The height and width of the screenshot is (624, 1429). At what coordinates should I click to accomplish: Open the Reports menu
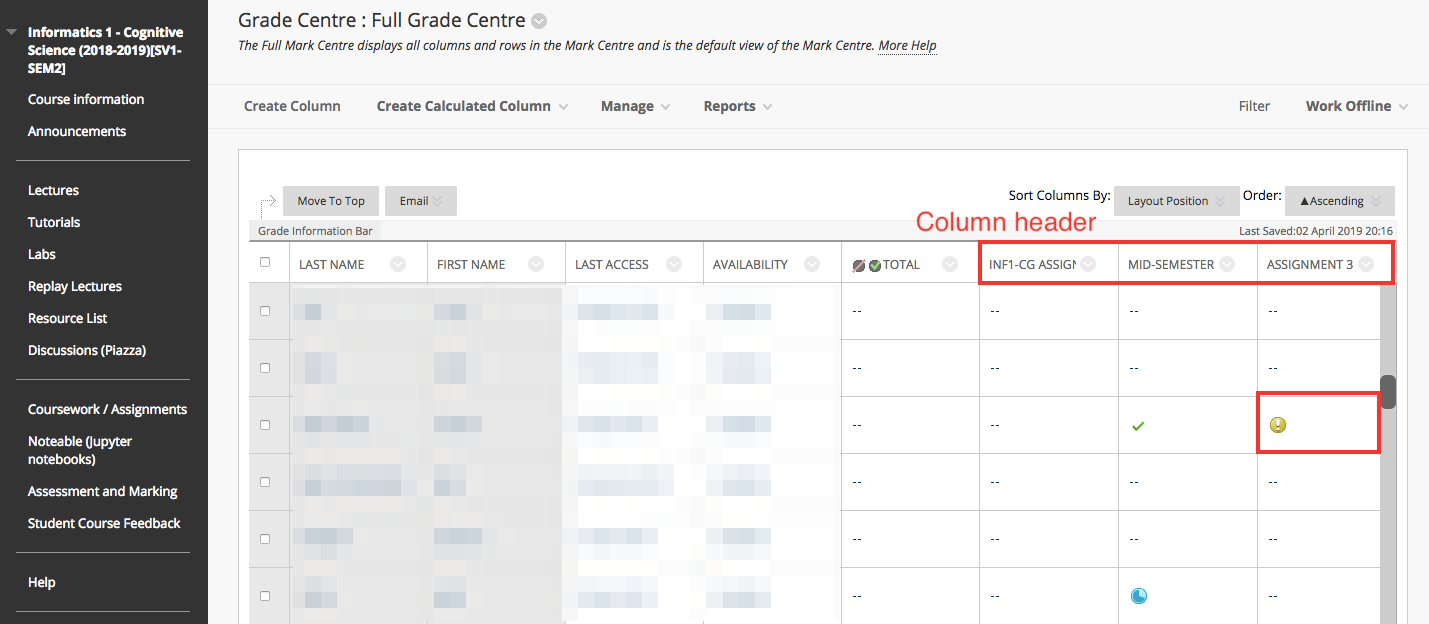click(737, 107)
